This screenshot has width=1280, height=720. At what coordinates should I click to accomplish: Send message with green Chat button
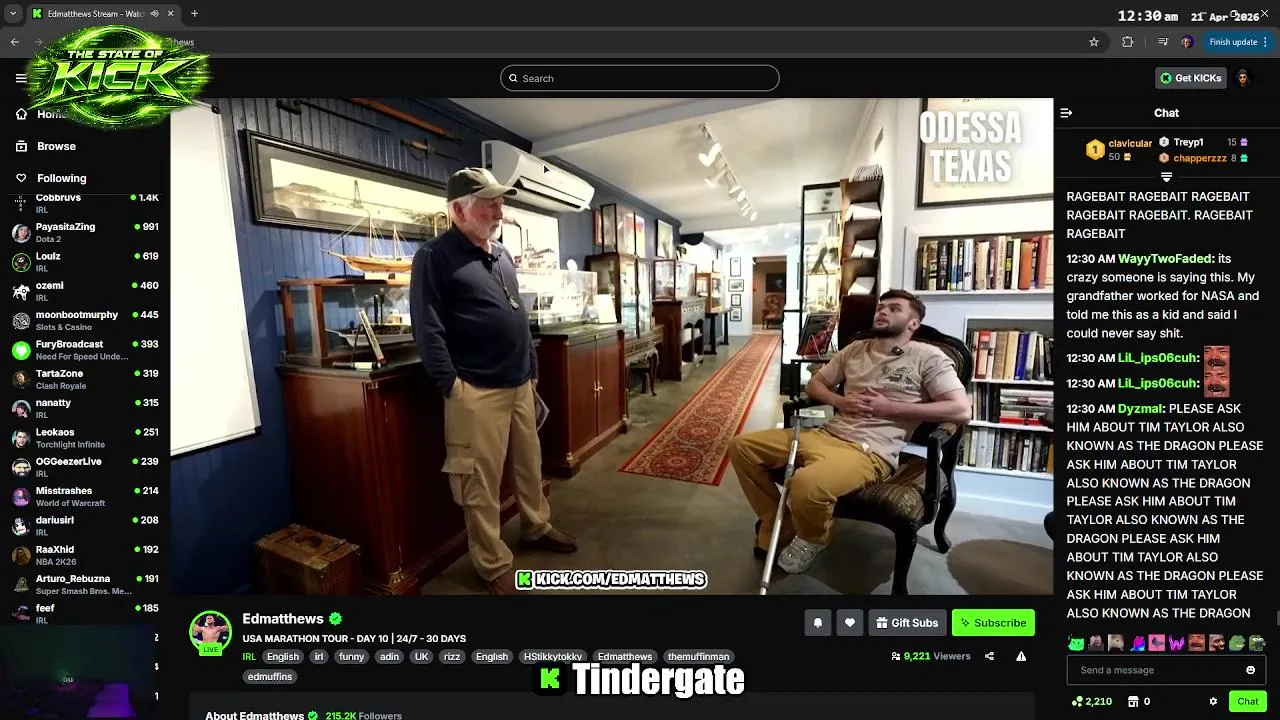[1247, 702]
